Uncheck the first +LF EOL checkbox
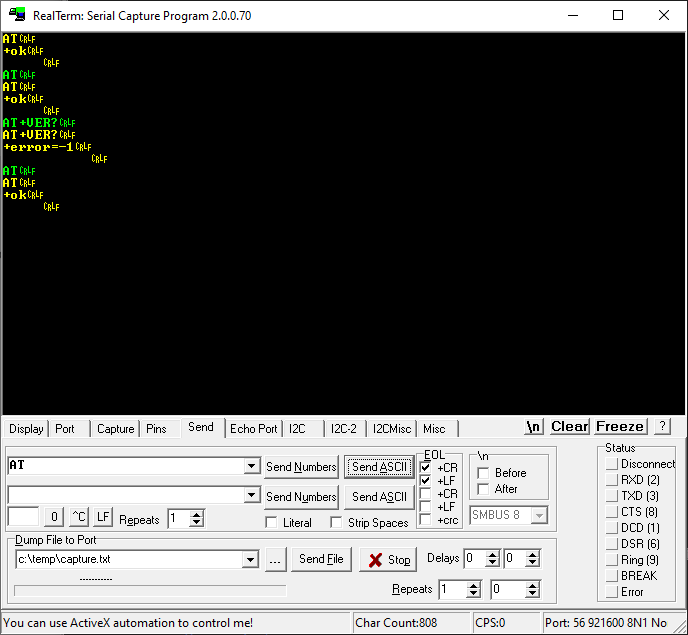This screenshot has width=688, height=635. [425, 481]
